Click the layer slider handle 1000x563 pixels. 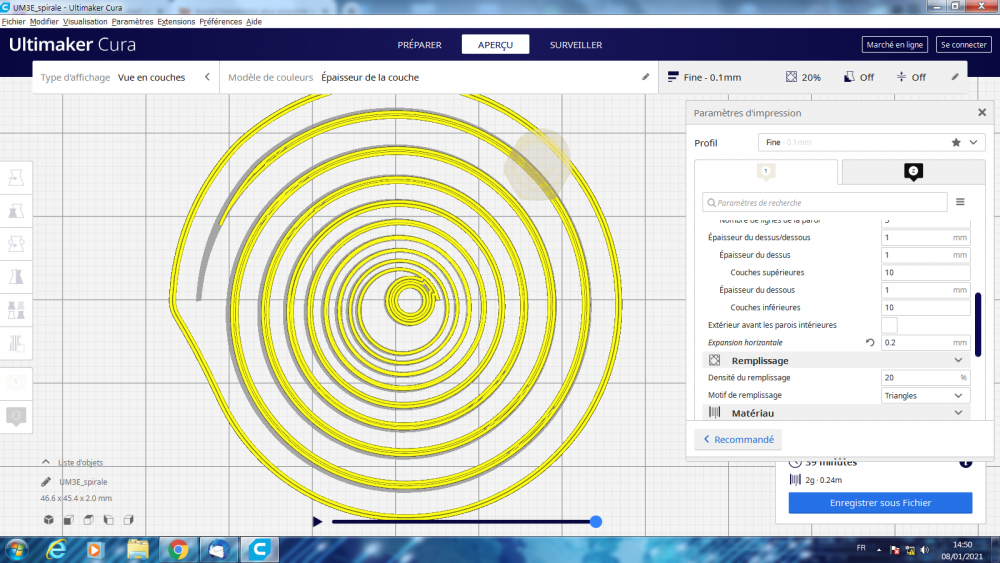(596, 521)
